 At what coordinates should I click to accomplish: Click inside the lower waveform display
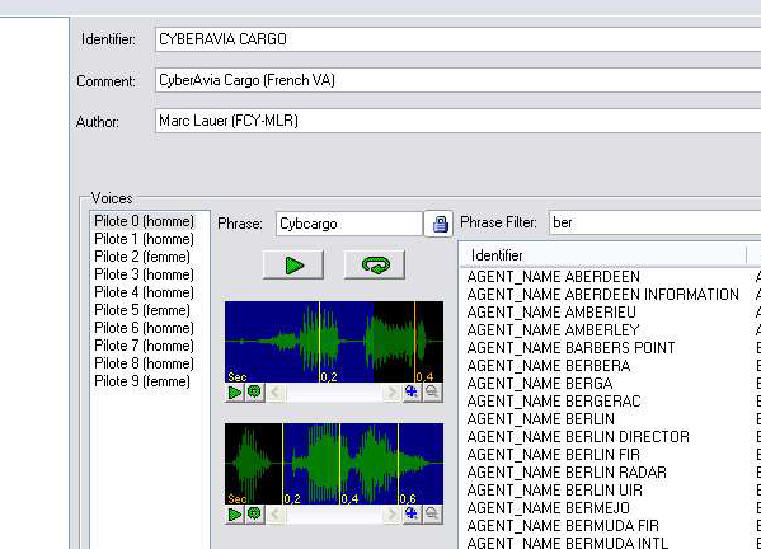[334, 464]
